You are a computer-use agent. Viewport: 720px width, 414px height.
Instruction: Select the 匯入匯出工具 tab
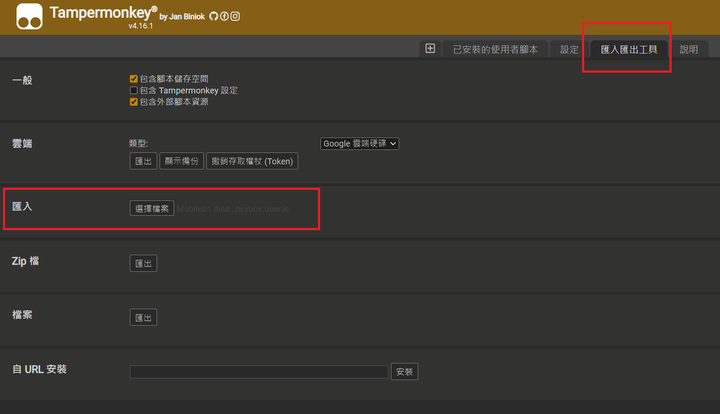pyautogui.click(x=629, y=50)
